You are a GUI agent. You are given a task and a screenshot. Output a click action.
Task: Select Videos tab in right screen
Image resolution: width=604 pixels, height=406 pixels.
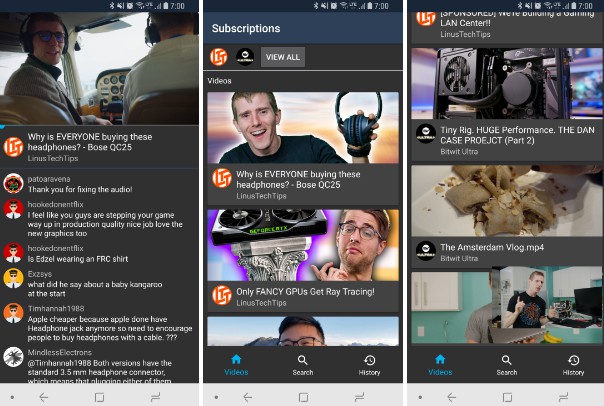[x=440, y=365]
